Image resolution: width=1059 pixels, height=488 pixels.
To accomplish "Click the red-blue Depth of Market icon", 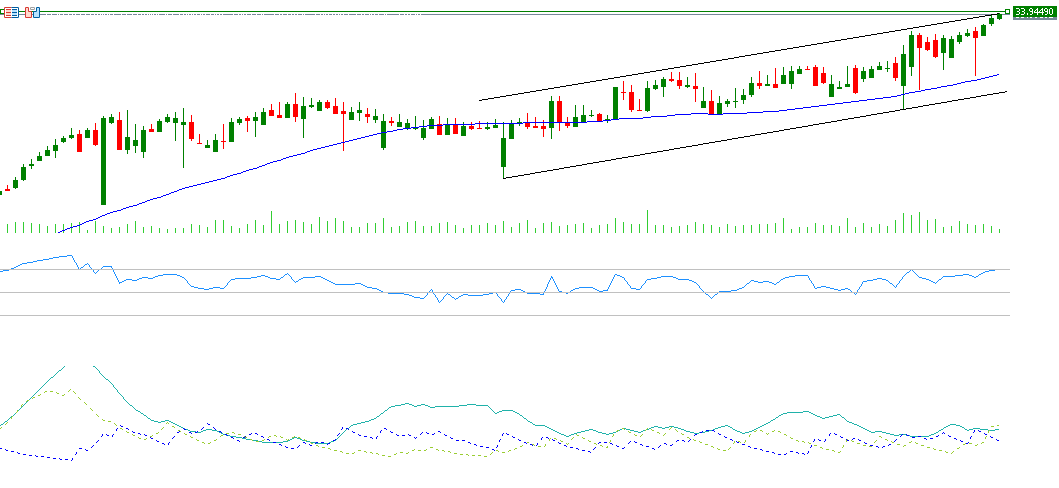I will coord(12,12).
